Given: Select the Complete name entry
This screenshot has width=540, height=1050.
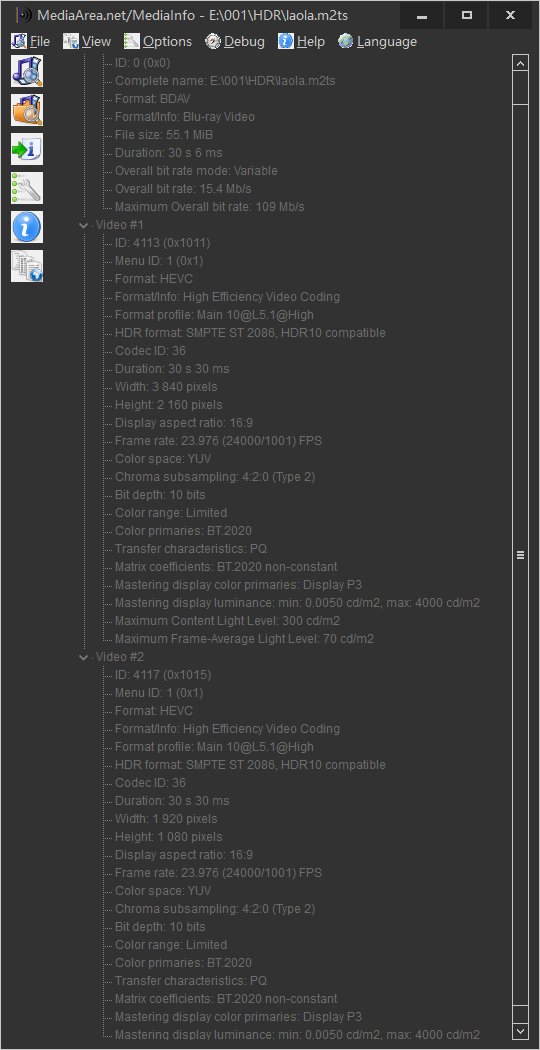Looking at the screenshot, I should pyautogui.click(x=225, y=81).
